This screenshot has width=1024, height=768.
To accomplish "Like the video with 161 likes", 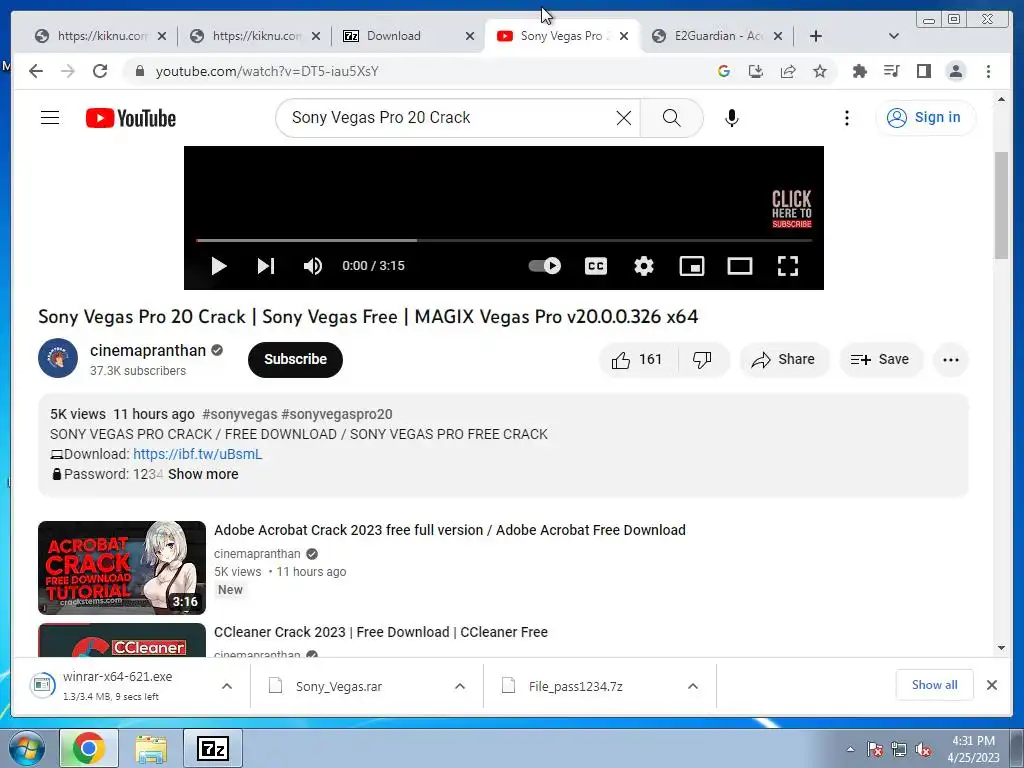I will point(638,360).
